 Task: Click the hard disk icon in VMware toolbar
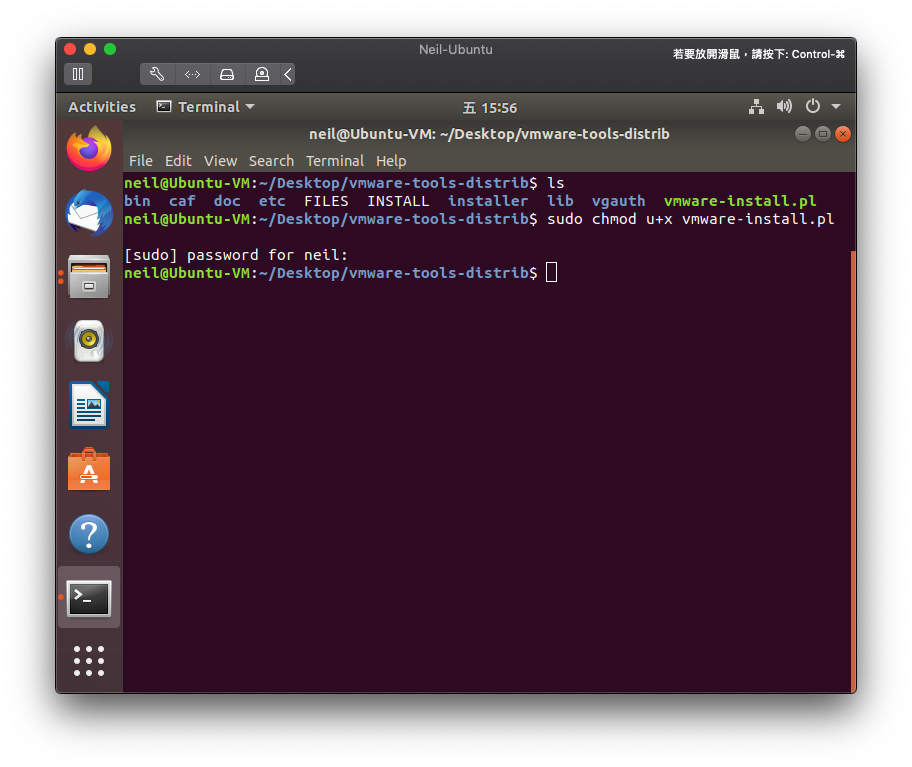click(227, 74)
